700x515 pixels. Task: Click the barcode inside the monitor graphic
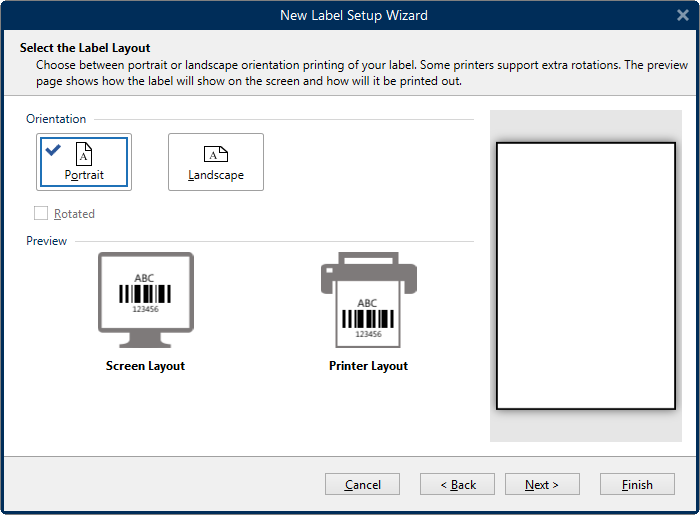coord(146,293)
